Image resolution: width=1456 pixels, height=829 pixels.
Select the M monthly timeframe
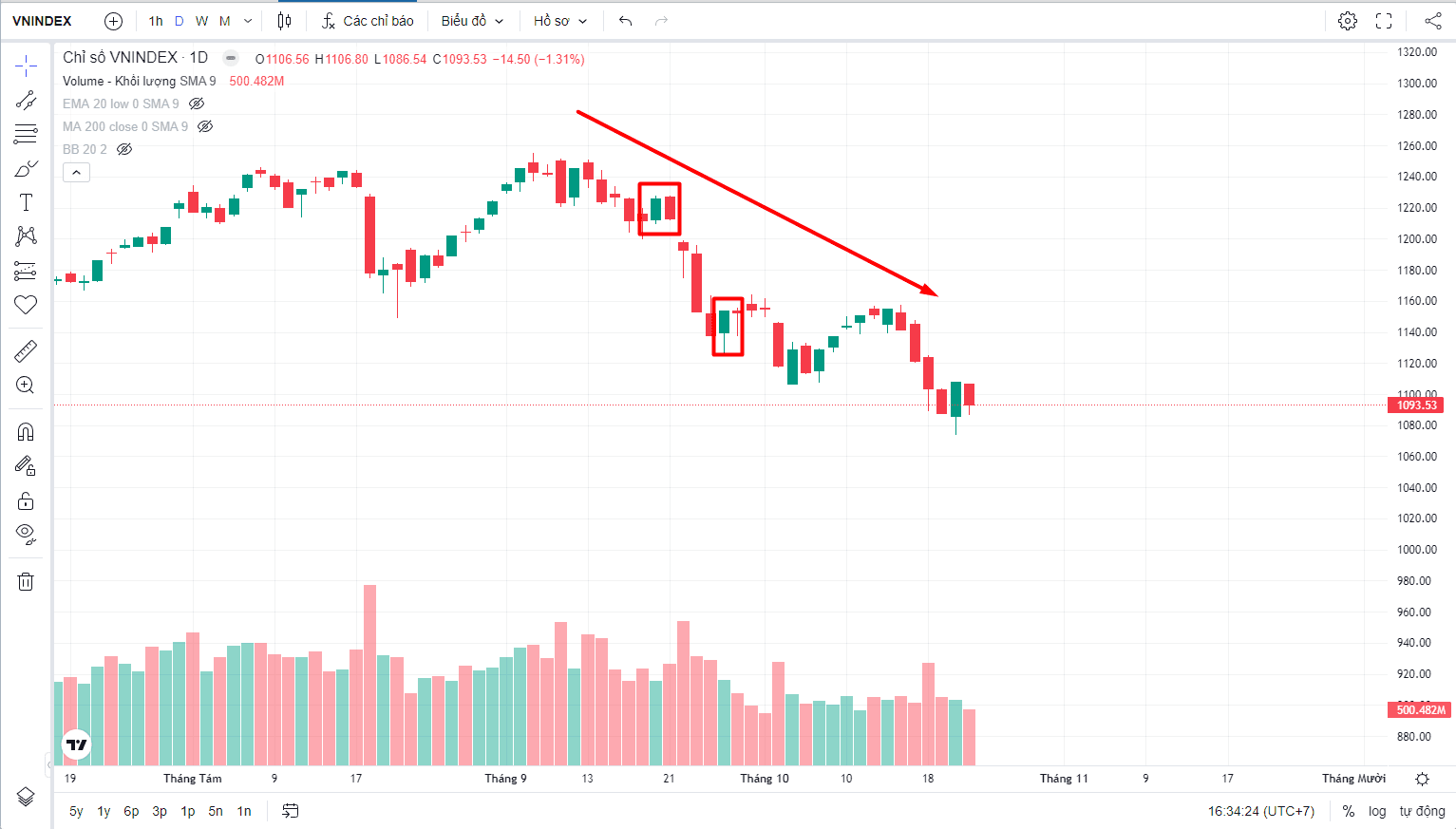[x=225, y=21]
